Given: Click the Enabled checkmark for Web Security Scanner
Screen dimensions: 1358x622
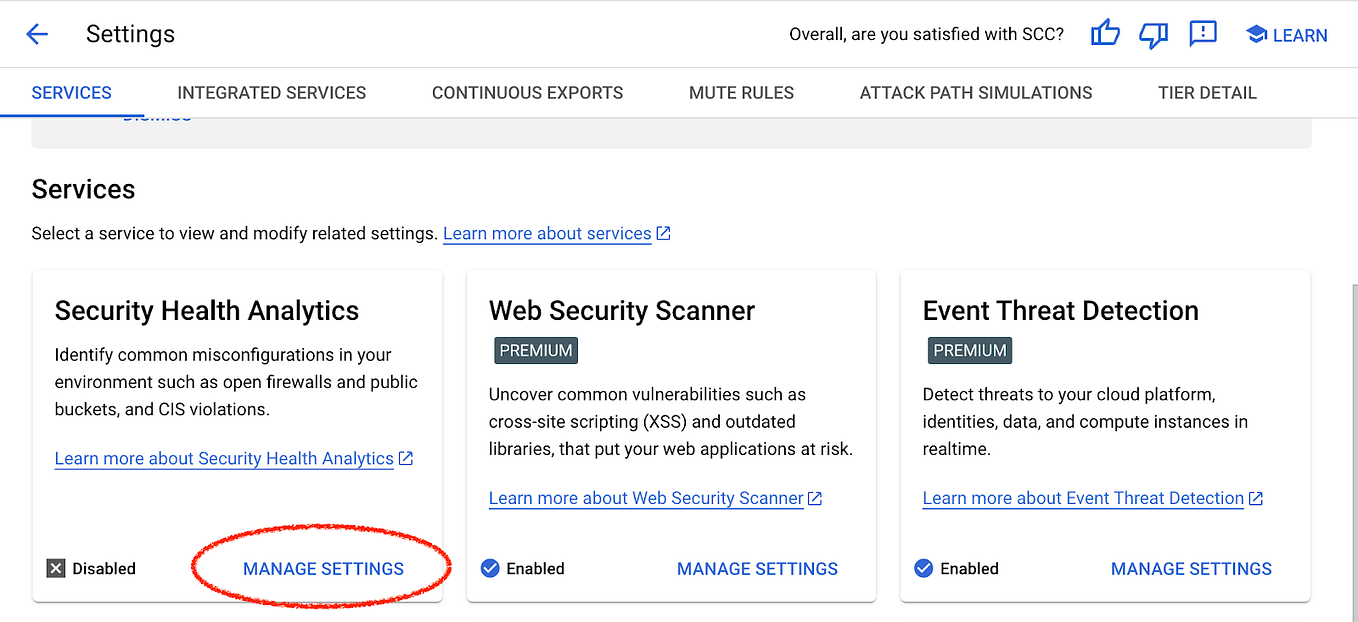Looking at the screenshot, I should (x=490, y=567).
